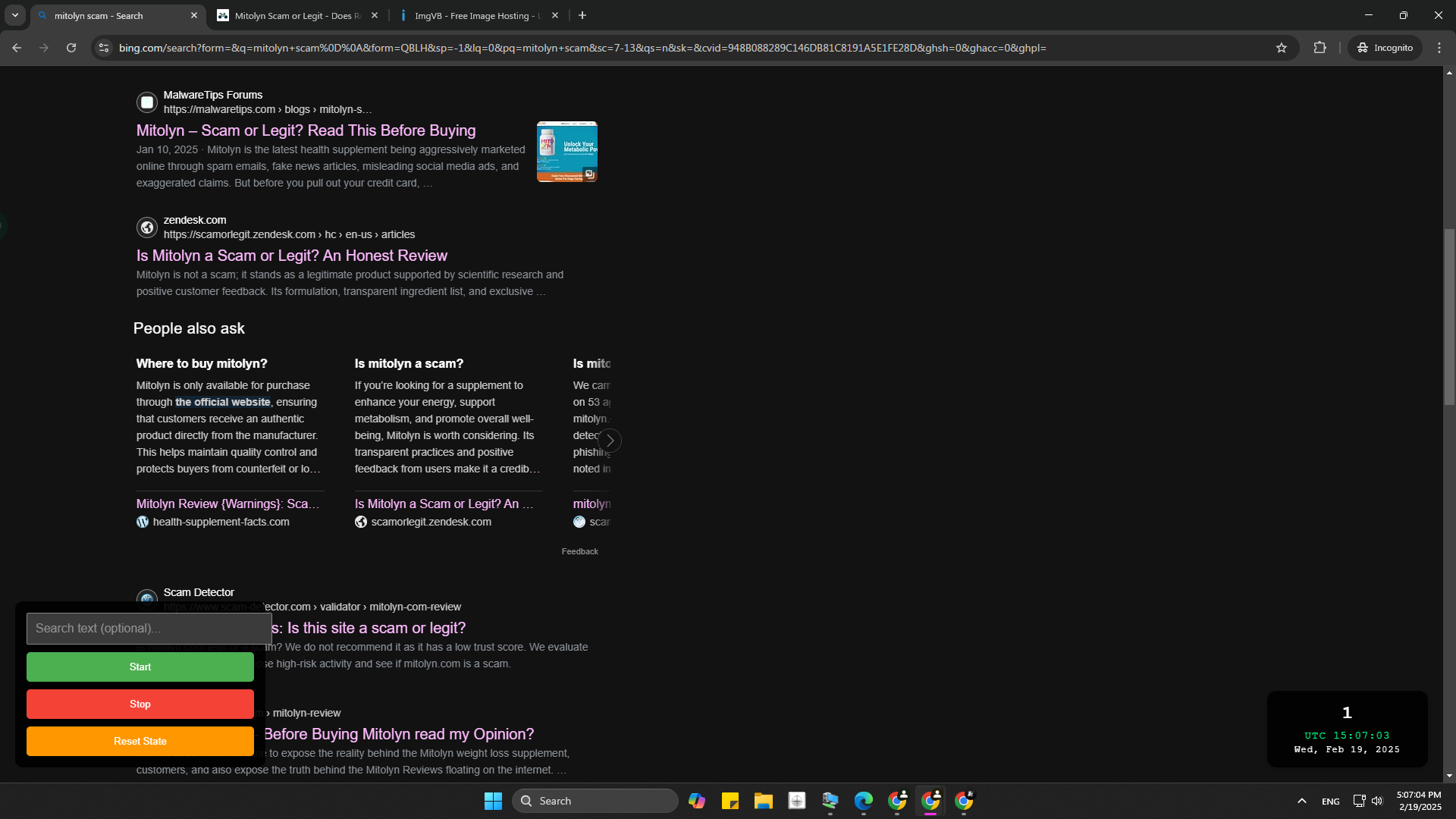Viewport: 1456px width, 819px height.
Task: Expand hidden system tray icons
Action: click(x=1302, y=801)
